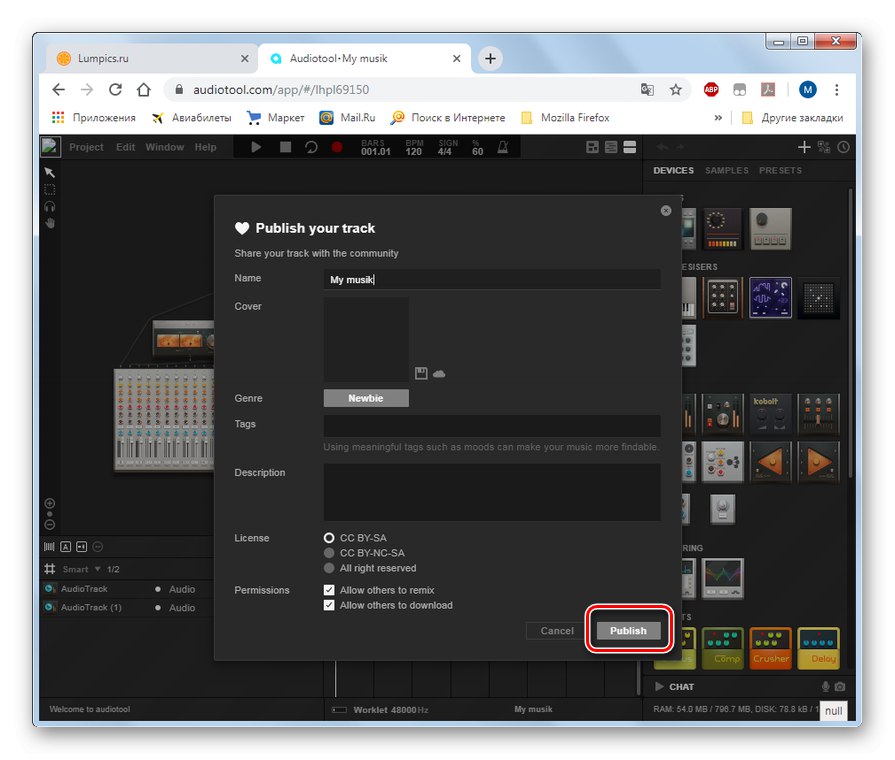Click the Tags input field
This screenshot has width=895, height=760.
click(x=492, y=426)
